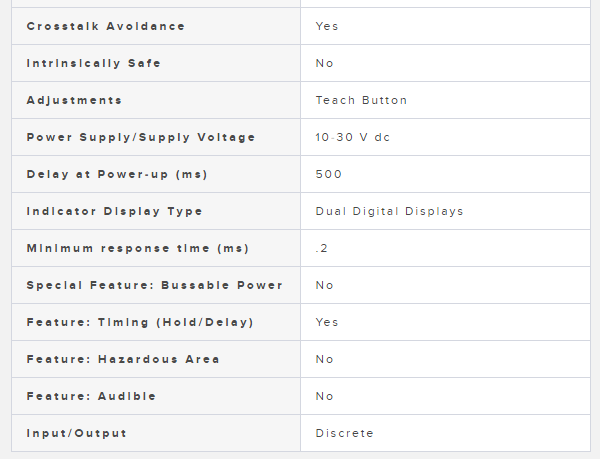Click the Feature: Hazardous Area label
This screenshot has height=459, width=600.
coord(122,359)
